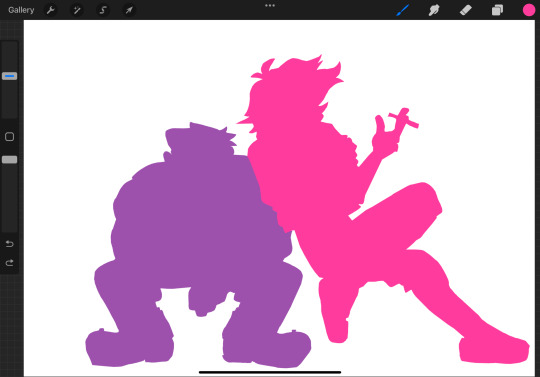Adjust the brush size slider handle

9,76
